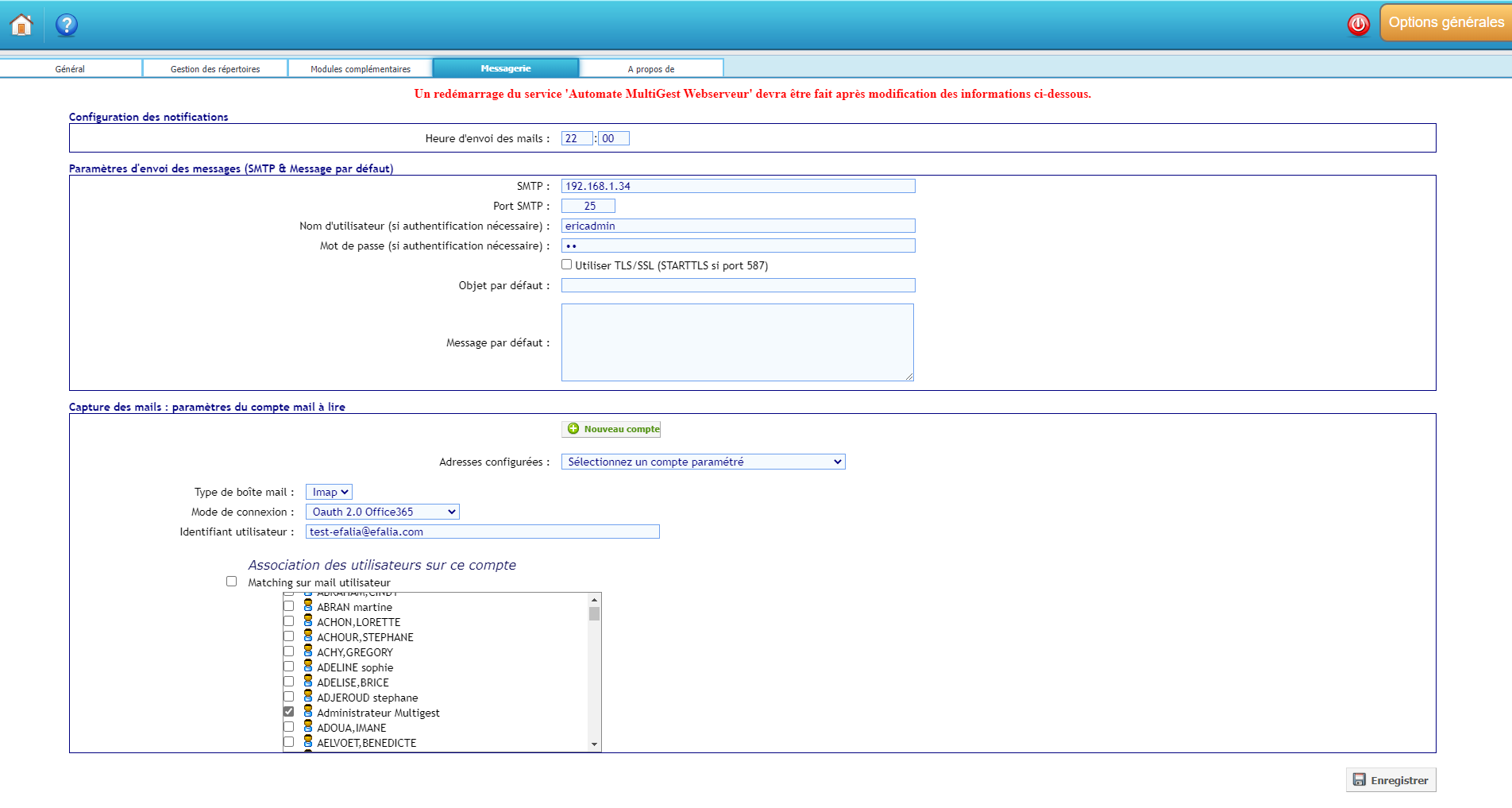Click user icon beside ABRAN martine
The height and width of the screenshot is (808, 1512).
(308, 606)
